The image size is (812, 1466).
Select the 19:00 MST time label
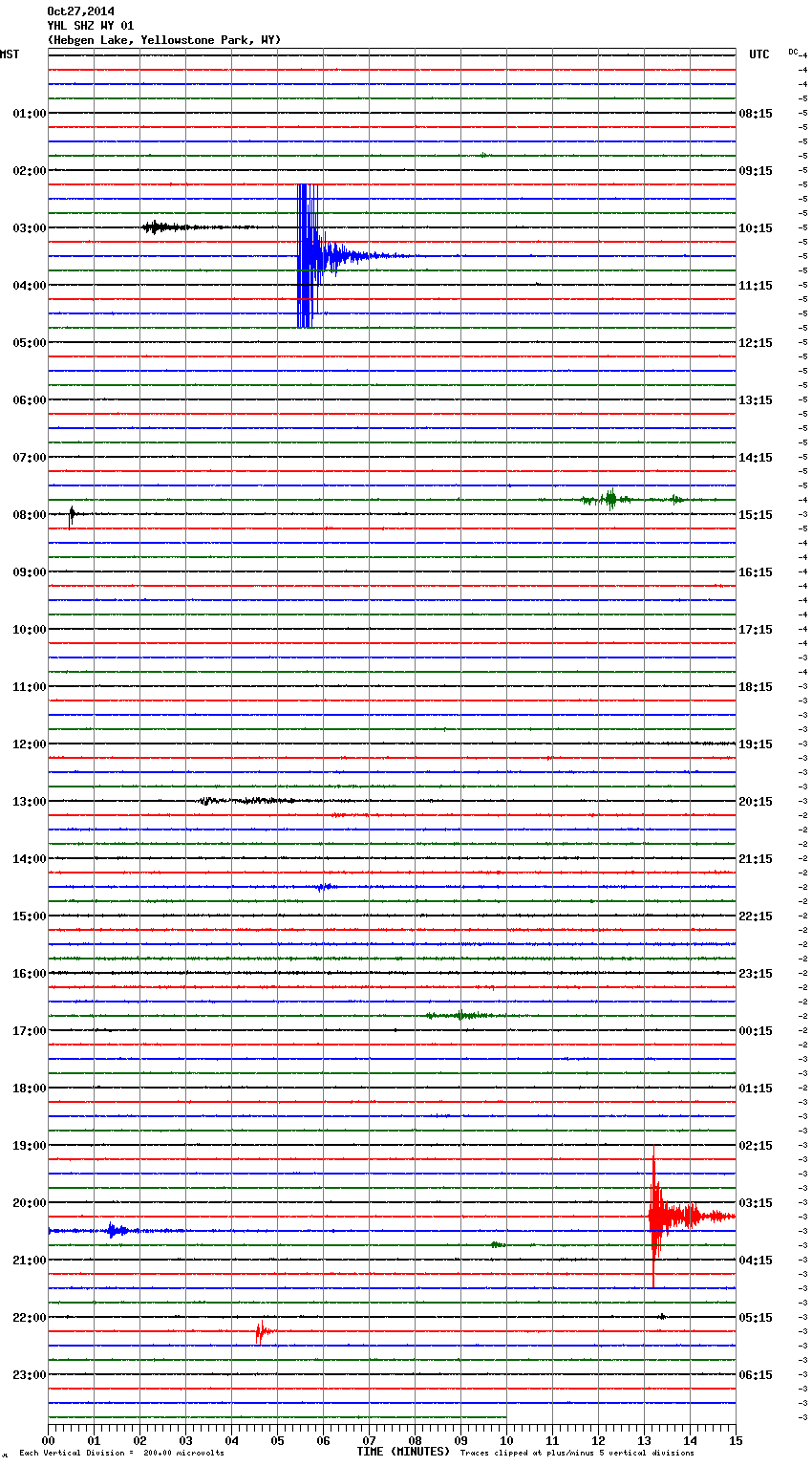(30, 1146)
